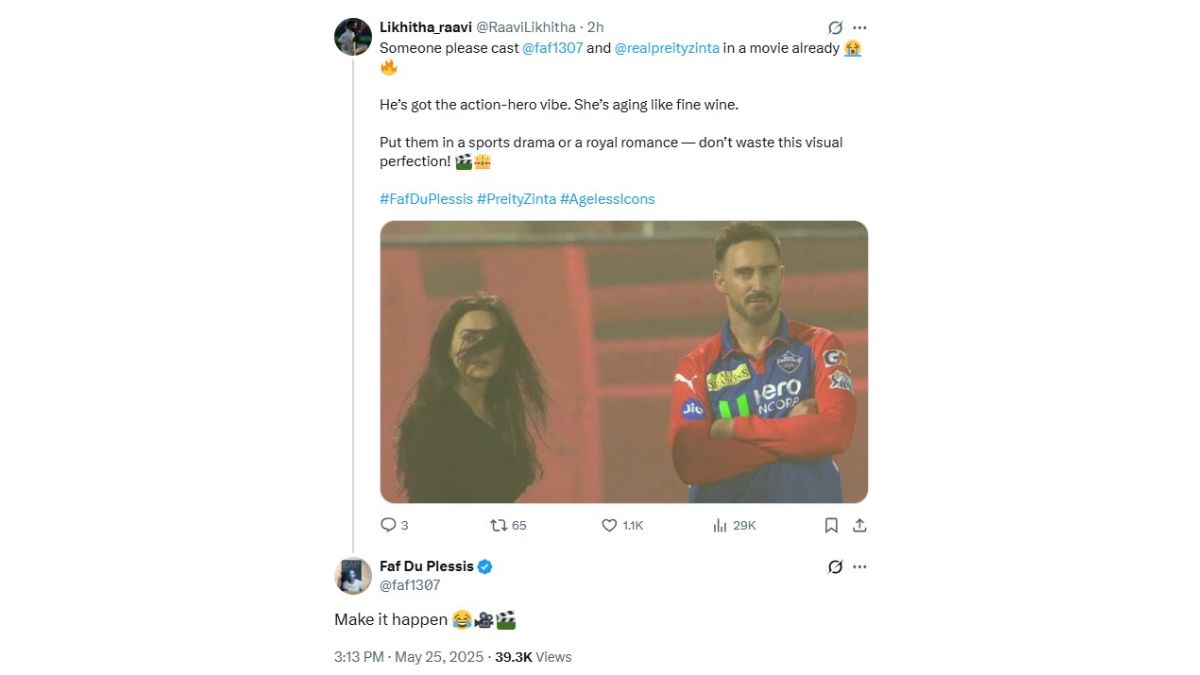The width and height of the screenshot is (1200, 675).
Task: Click the #FafDuPlessis hashtag
Action: tap(426, 199)
